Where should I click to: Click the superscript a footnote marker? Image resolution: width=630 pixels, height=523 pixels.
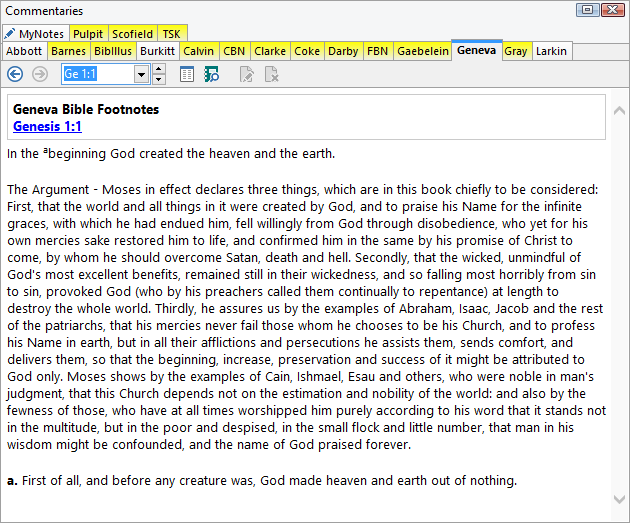tap(45, 151)
